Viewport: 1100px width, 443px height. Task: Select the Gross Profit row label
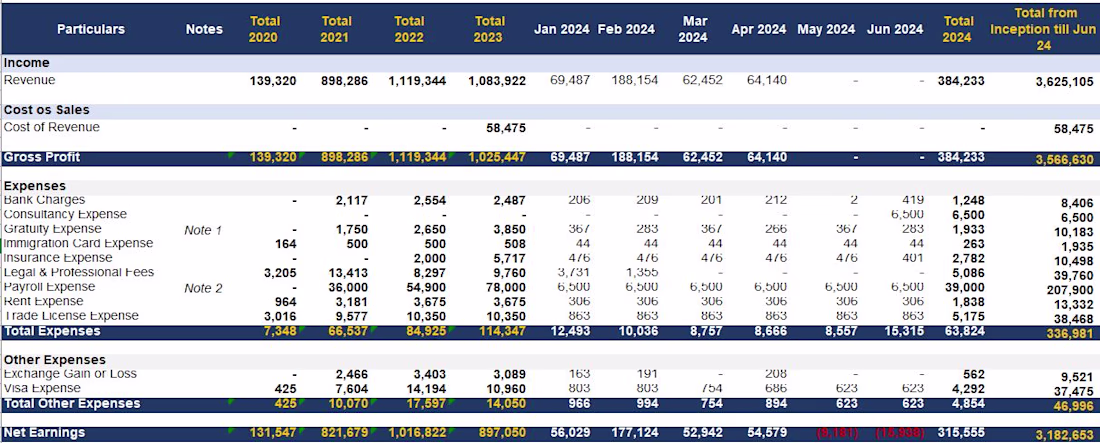point(41,157)
